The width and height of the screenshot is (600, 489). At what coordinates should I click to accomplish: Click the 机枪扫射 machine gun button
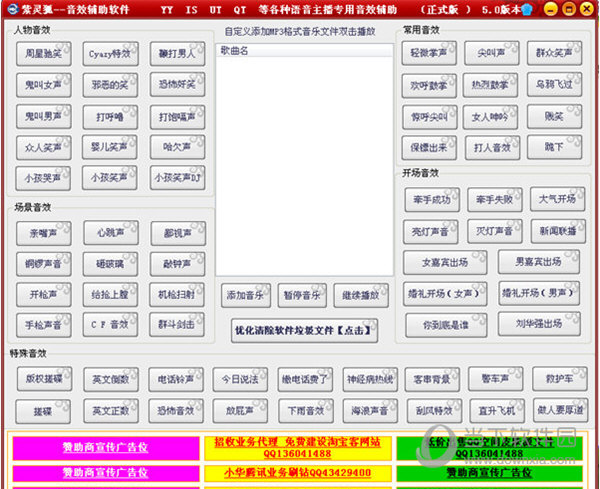(177, 295)
